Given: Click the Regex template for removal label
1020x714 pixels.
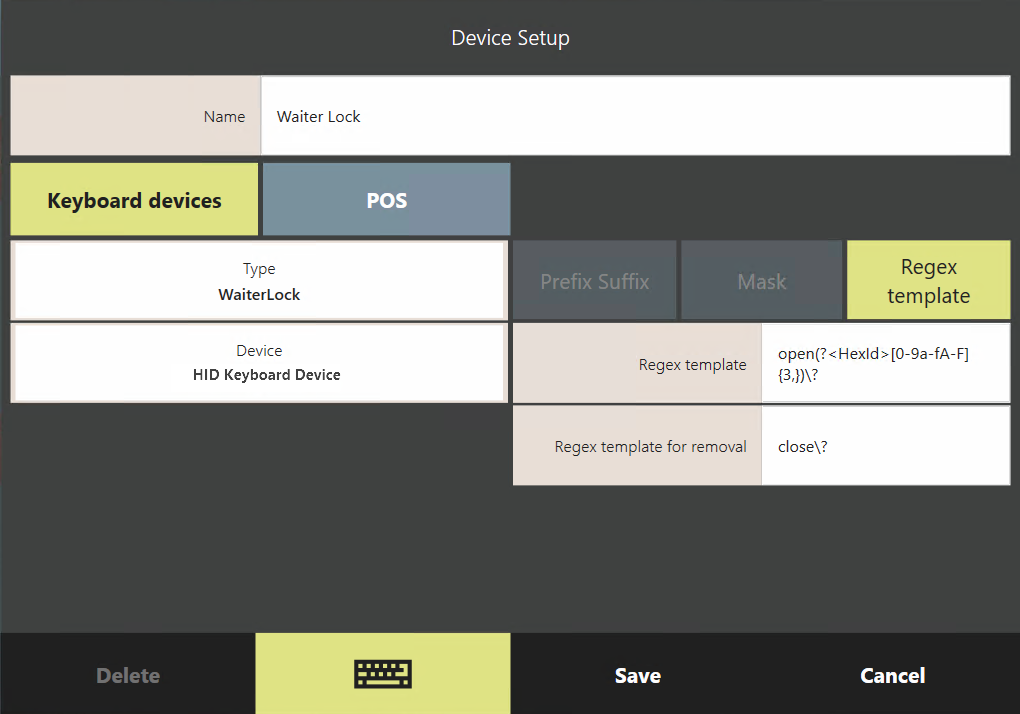Looking at the screenshot, I should coord(650,447).
